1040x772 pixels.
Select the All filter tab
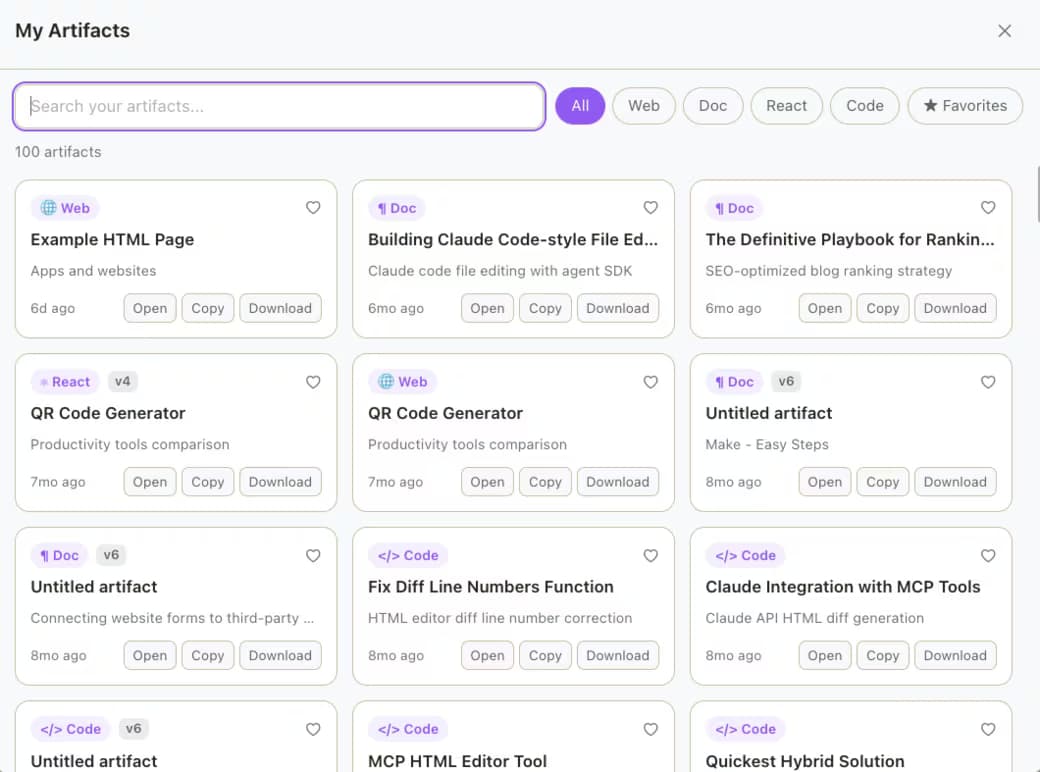point(580,106)
